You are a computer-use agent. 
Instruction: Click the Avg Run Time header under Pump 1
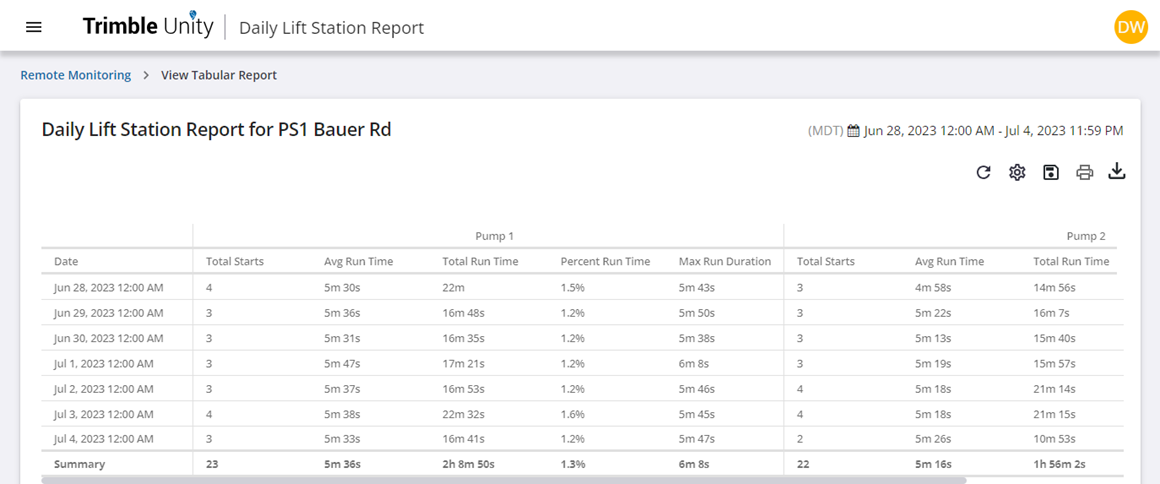pyautogui.click(x=359, y=261)
